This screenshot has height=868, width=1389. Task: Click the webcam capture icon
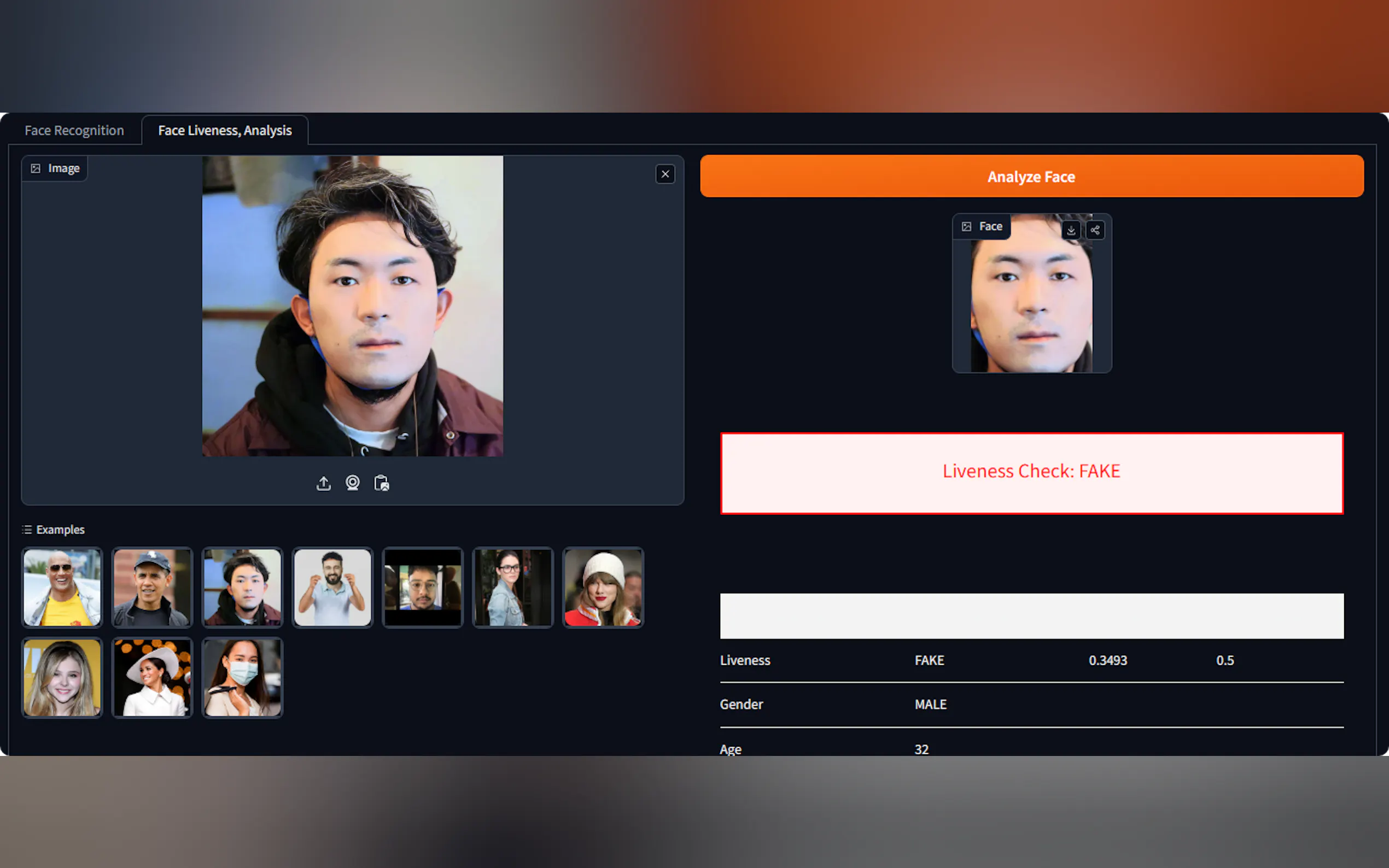point(353,483)
